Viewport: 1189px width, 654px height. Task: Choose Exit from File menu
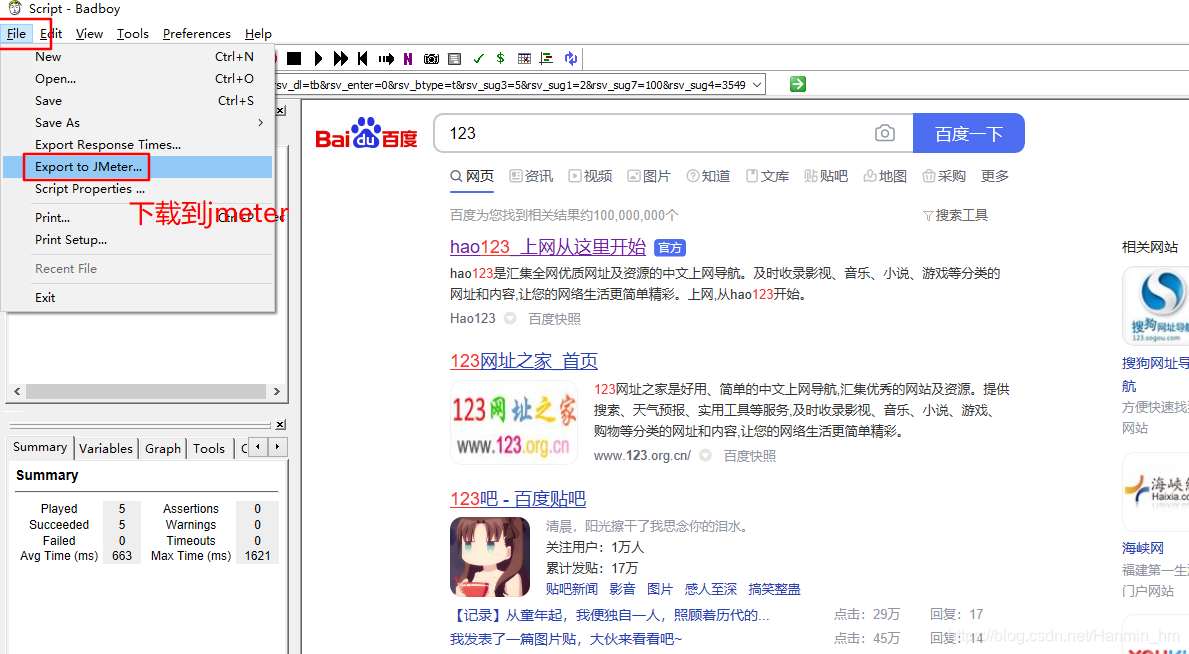click(x=137, y=297)
